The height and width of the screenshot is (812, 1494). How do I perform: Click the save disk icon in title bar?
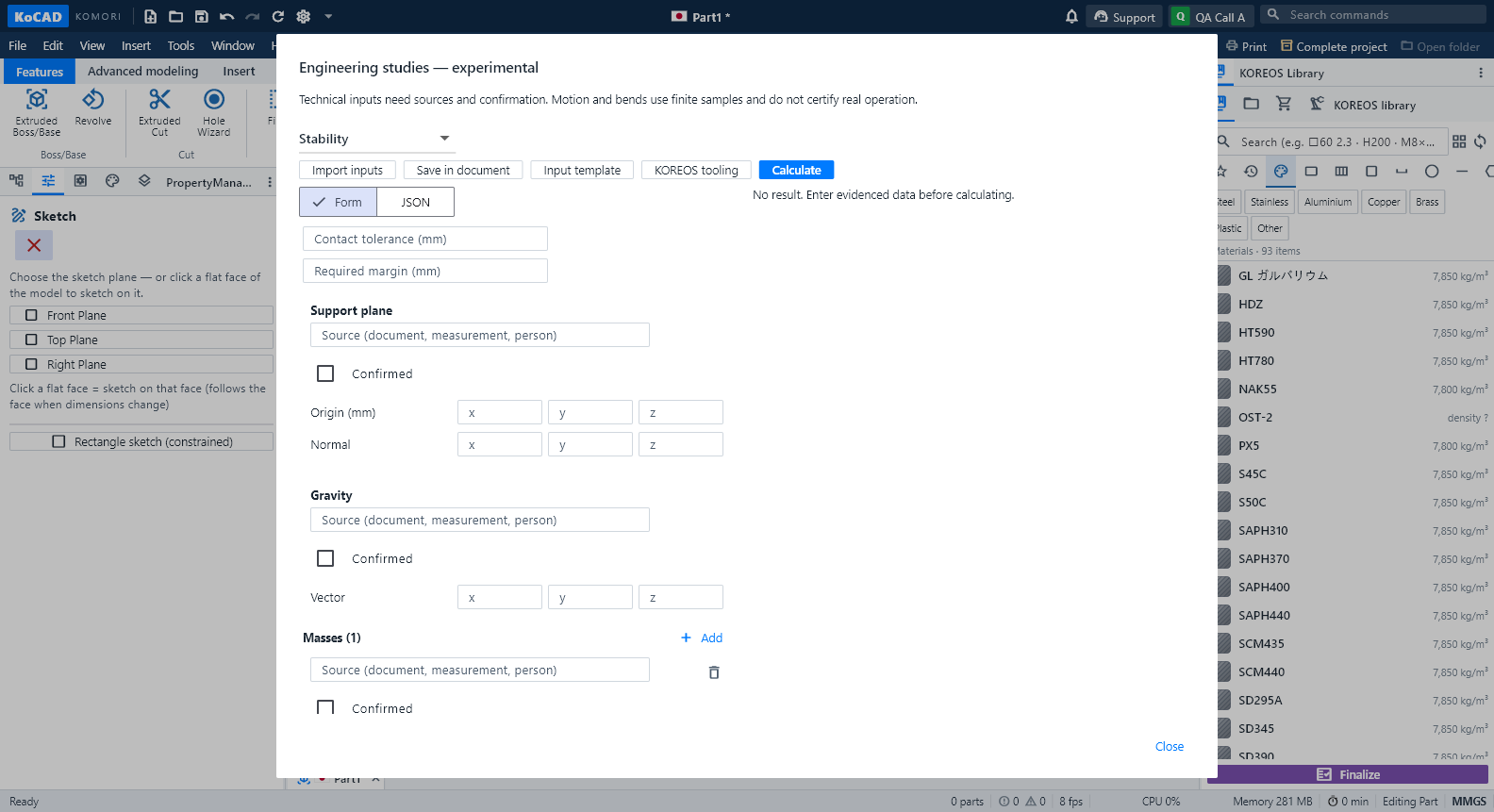click(202, 16)
